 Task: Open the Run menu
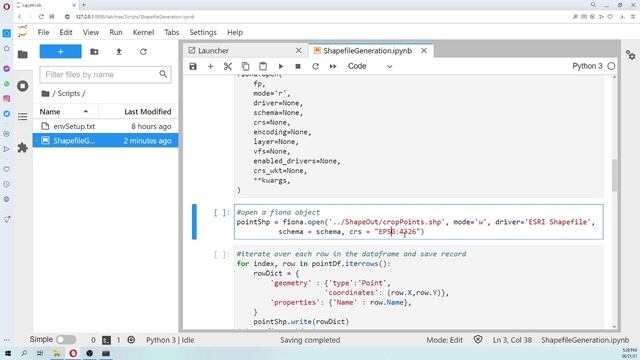tap(116, 32)
